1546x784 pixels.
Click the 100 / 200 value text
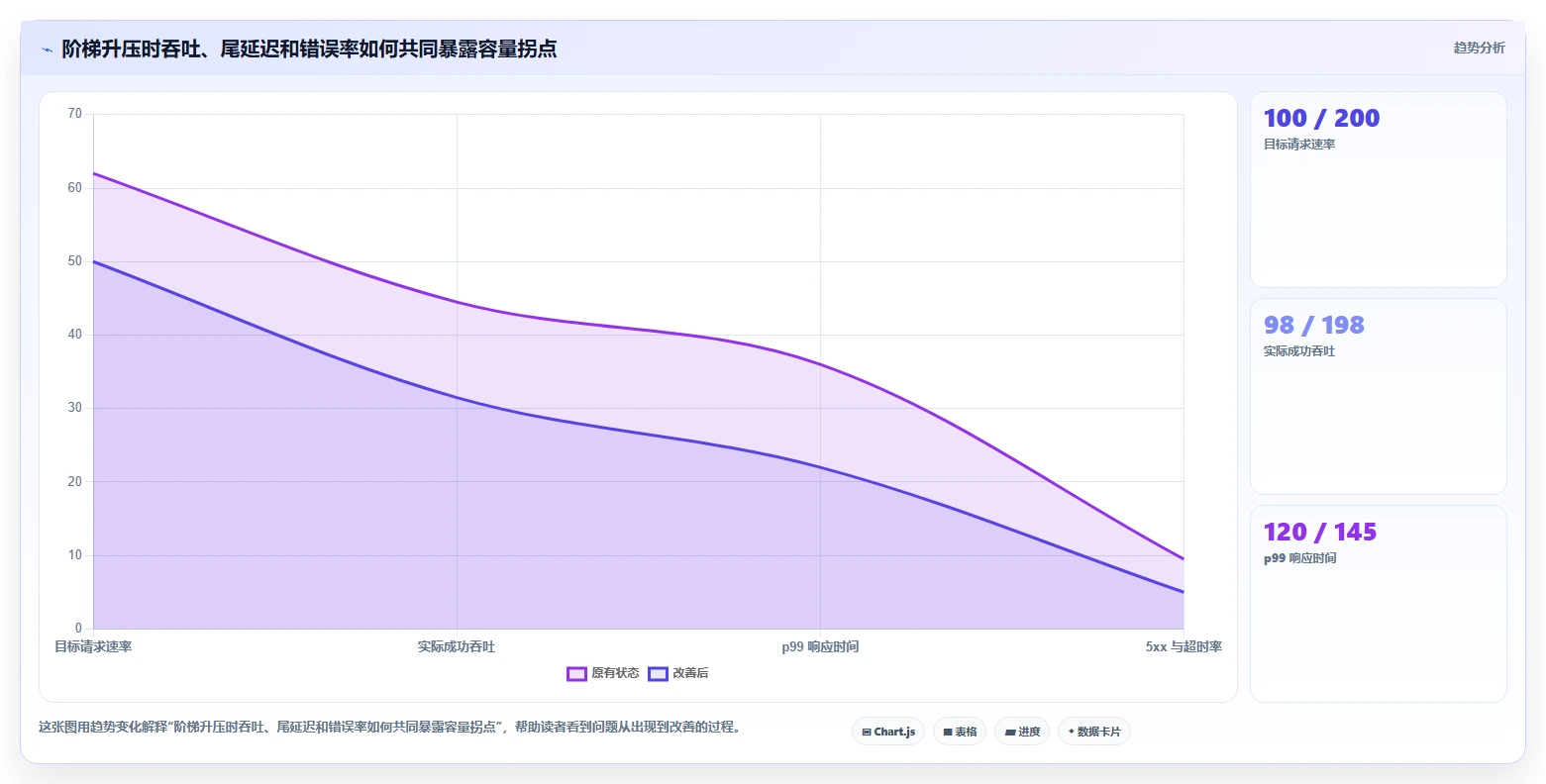[1321, 118]
